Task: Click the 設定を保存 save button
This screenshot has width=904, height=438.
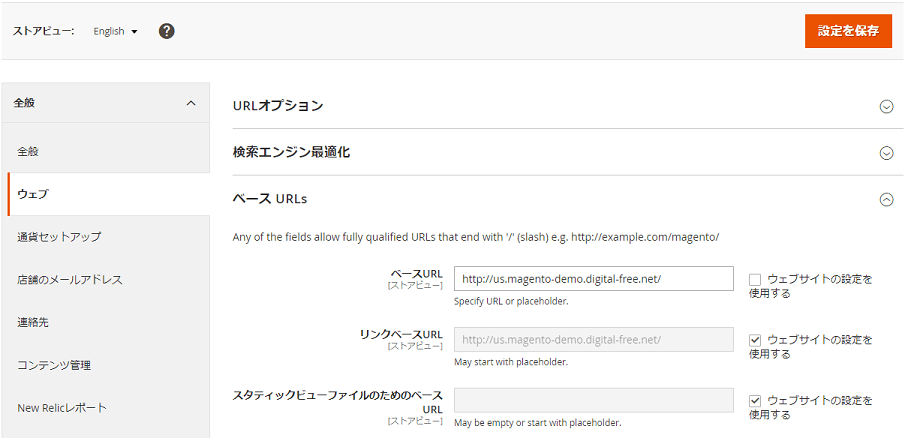Action: pos(847,31)
